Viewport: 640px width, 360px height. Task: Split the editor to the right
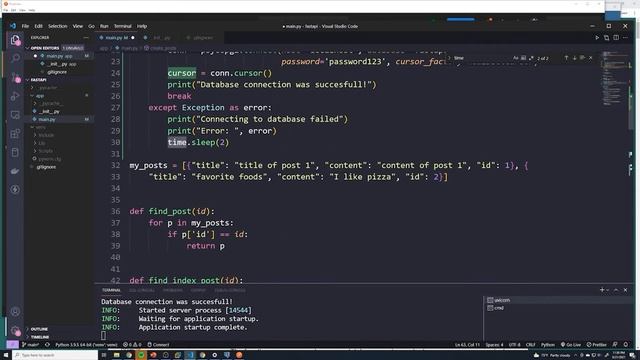(616, 38)
